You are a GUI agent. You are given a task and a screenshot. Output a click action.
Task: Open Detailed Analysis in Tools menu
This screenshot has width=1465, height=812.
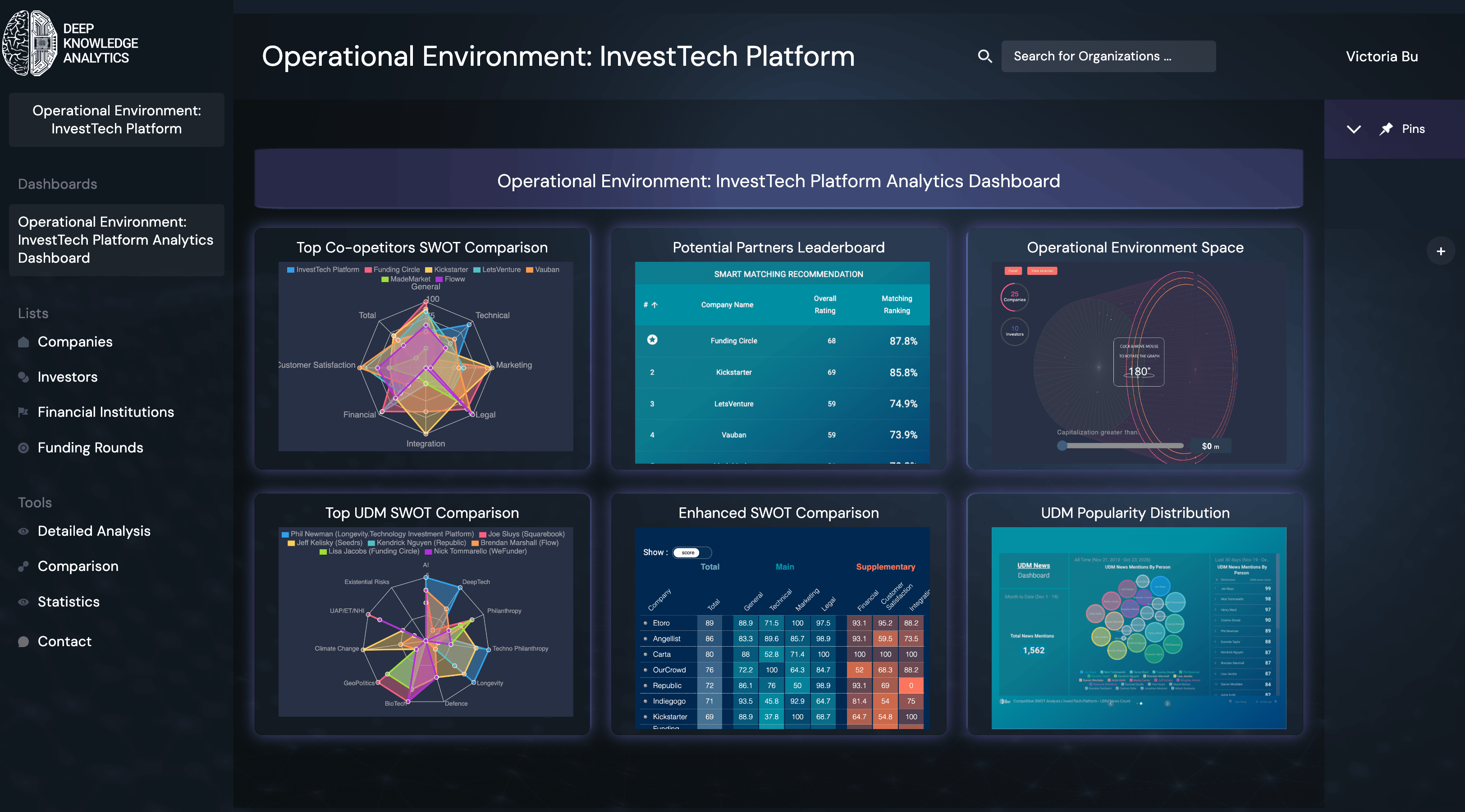pos(94,531)
